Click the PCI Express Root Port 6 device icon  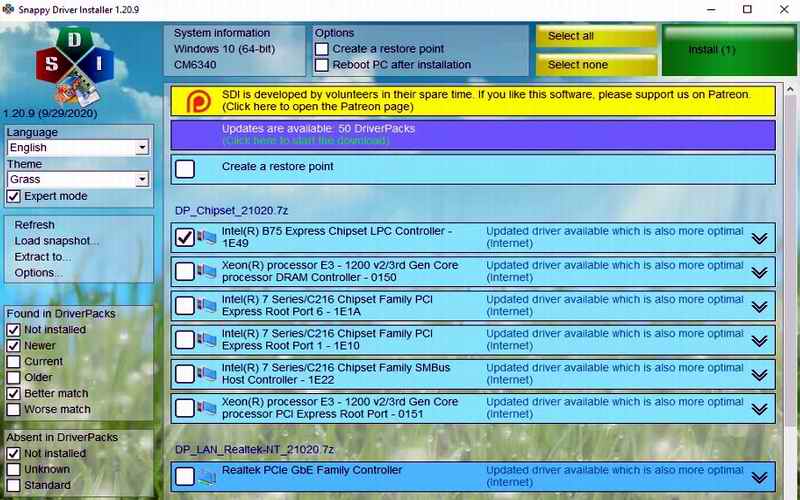(208, 306)
